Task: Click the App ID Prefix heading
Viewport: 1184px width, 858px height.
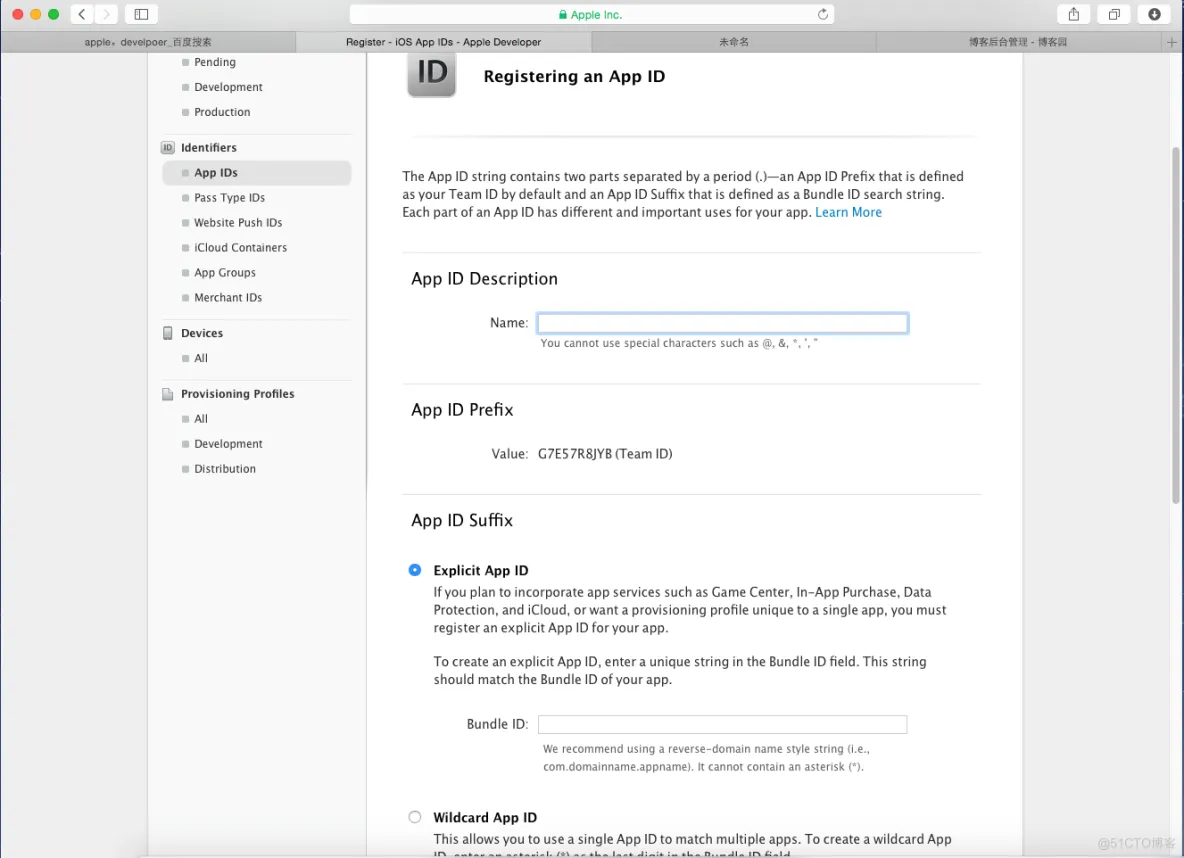Action: [462, 410]
